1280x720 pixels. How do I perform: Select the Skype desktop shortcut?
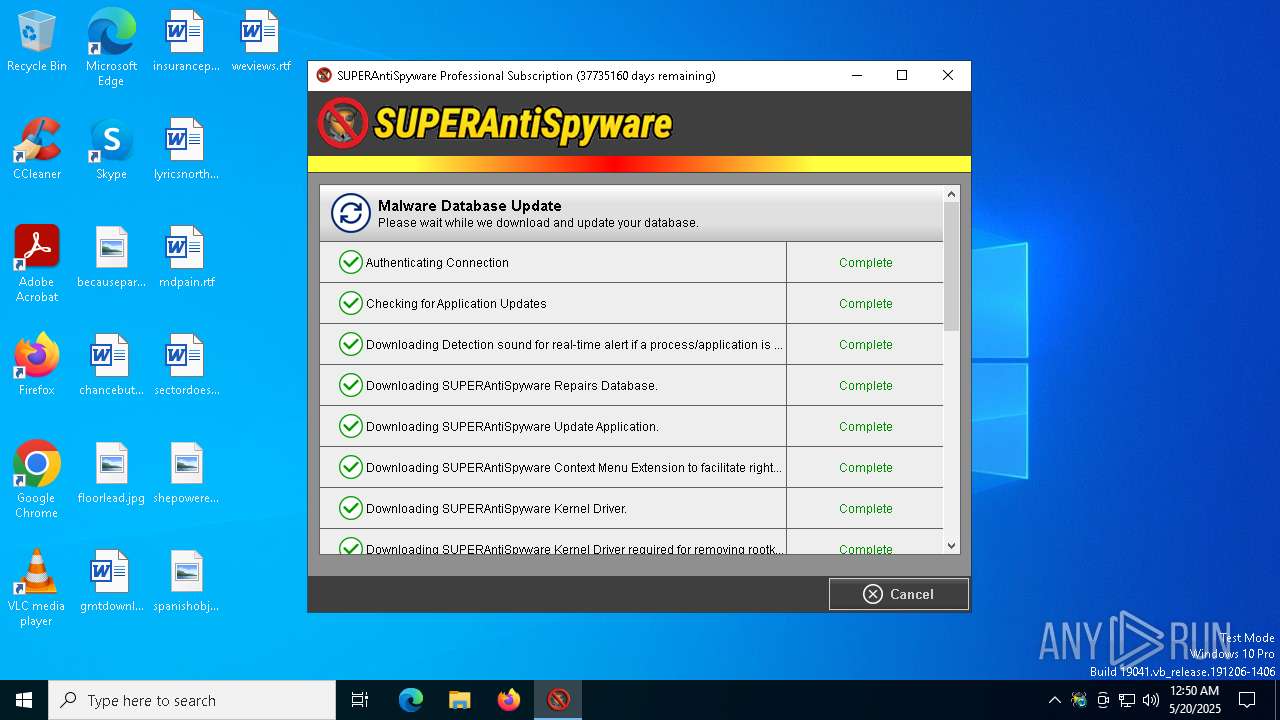coord(111,149)
